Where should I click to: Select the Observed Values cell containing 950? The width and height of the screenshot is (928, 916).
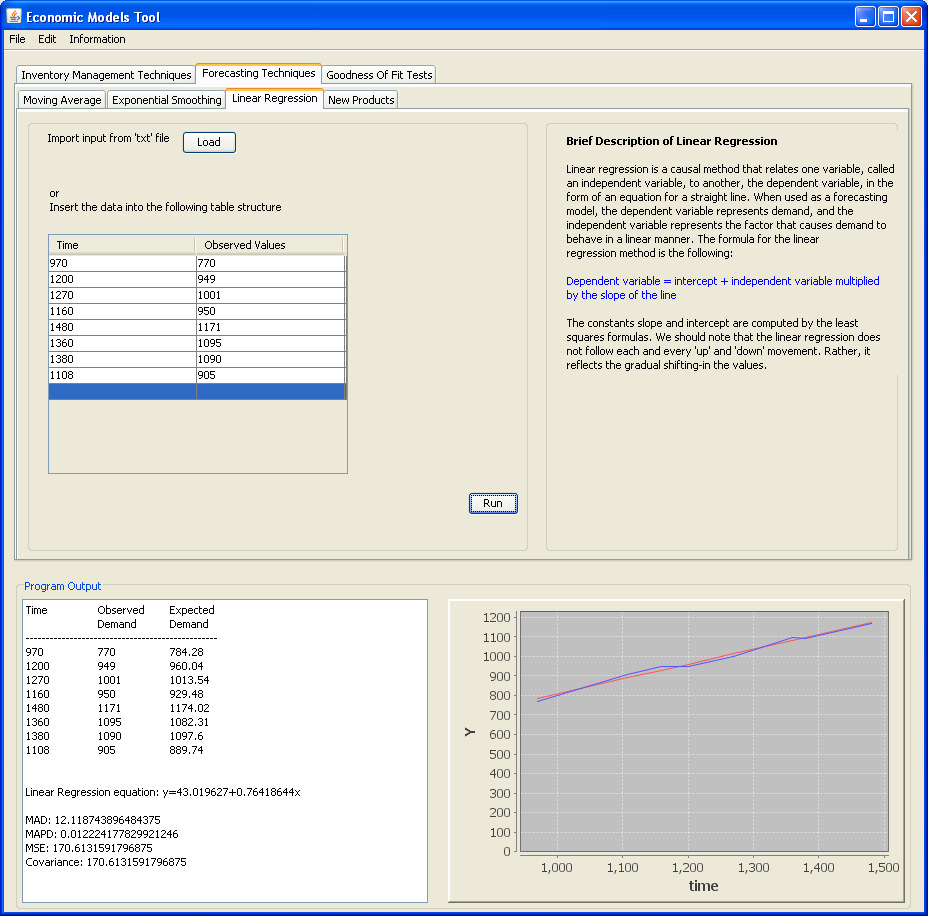(270, 311)
